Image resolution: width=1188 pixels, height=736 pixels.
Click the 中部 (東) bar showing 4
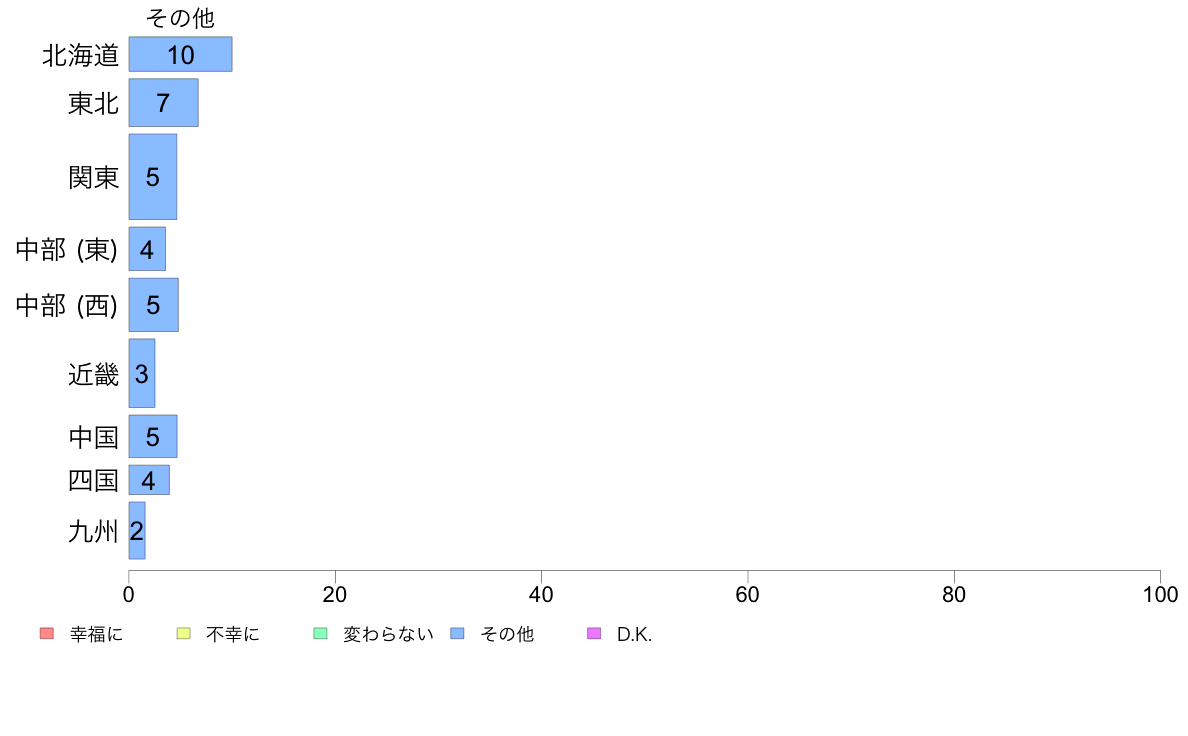[147, 249]
